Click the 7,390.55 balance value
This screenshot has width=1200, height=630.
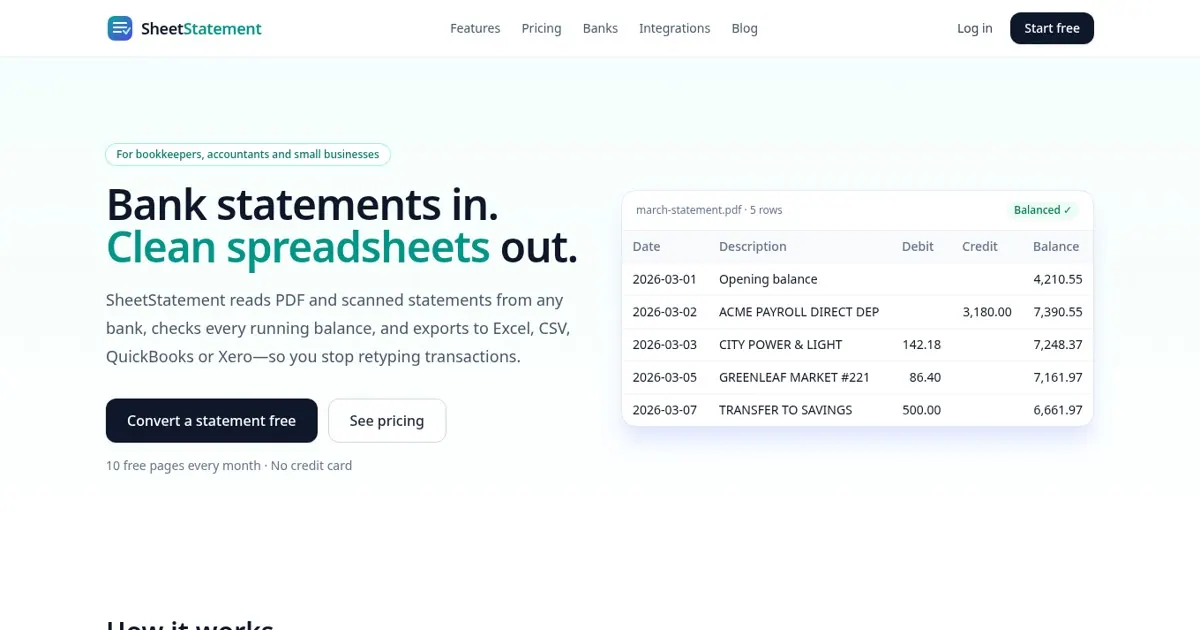click(x=1058, y=312)
